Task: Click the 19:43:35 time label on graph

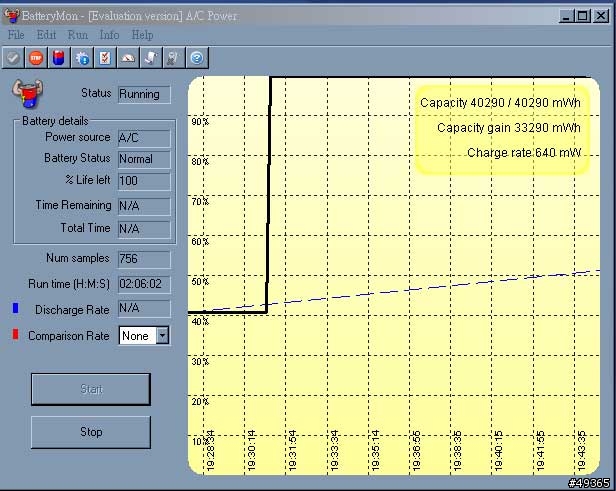Action: click(x=582, y=451)
